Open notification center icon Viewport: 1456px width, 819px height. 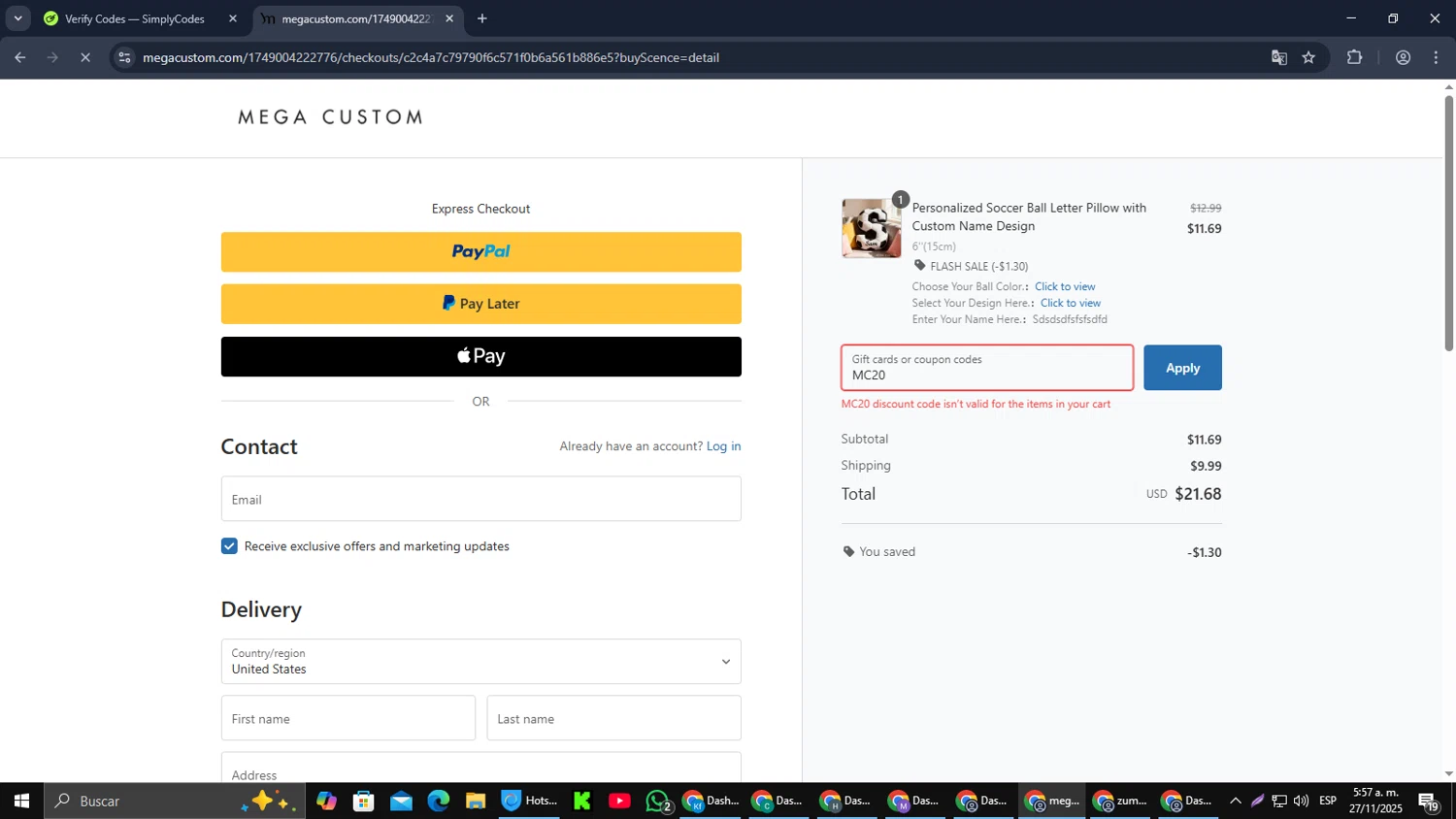(x=1429, y=801)
